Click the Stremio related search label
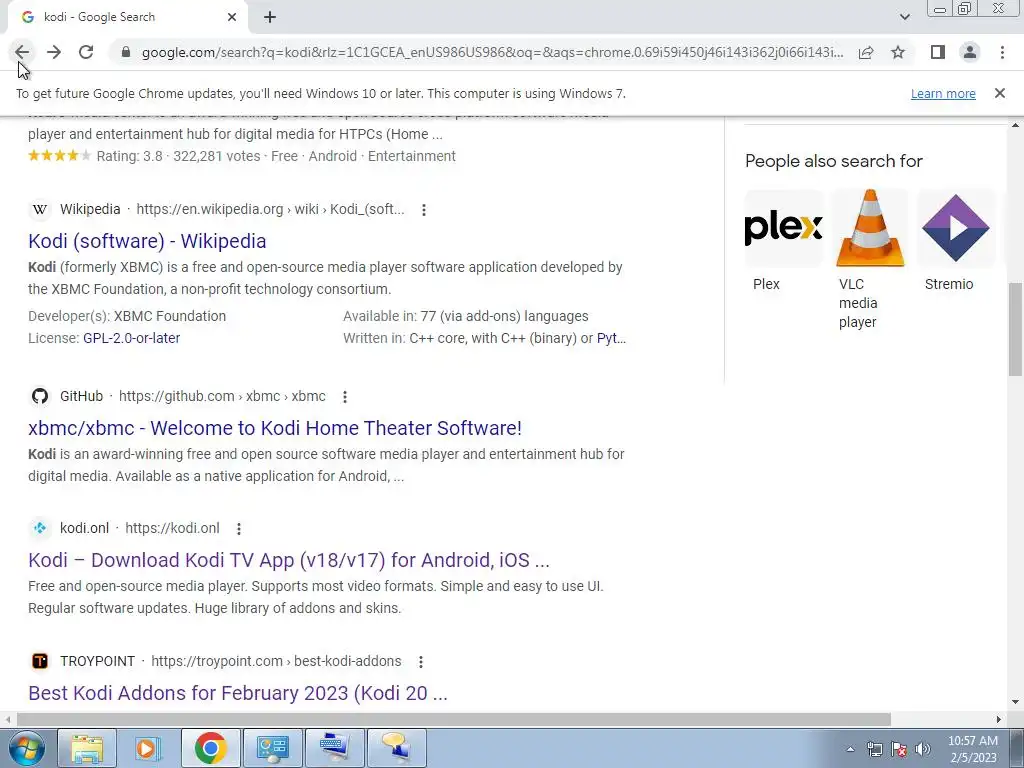The height and width of the screenshot is (768, 1024). click(949, 284)
